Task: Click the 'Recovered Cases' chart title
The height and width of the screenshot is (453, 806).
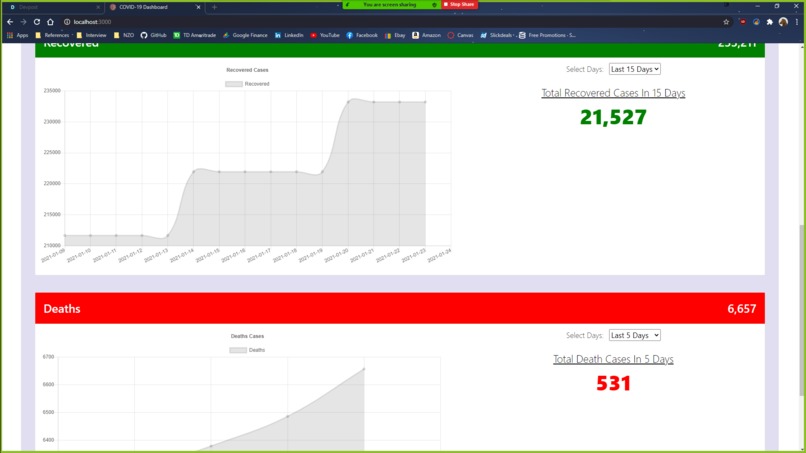Action: (x=247, y=70)
